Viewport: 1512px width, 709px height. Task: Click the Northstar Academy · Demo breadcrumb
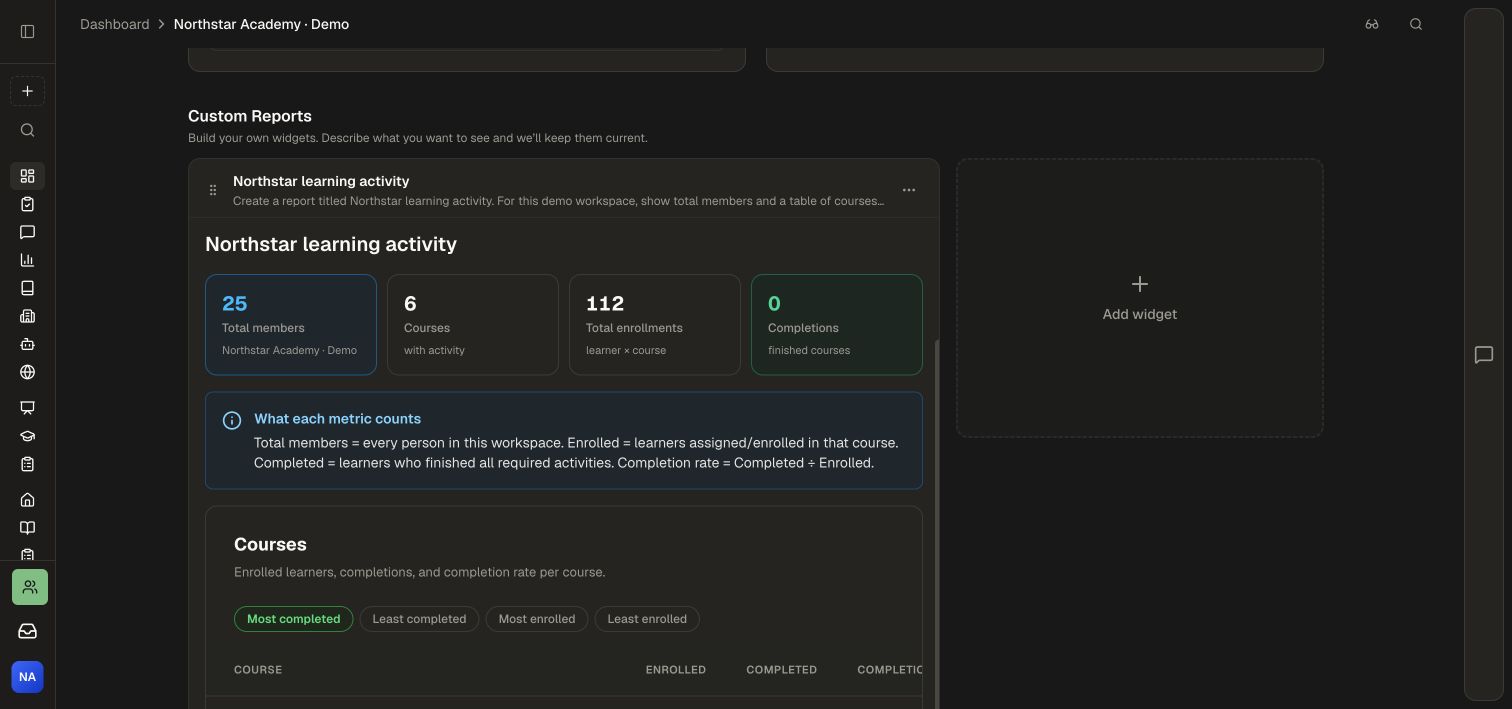pos(261,24)
